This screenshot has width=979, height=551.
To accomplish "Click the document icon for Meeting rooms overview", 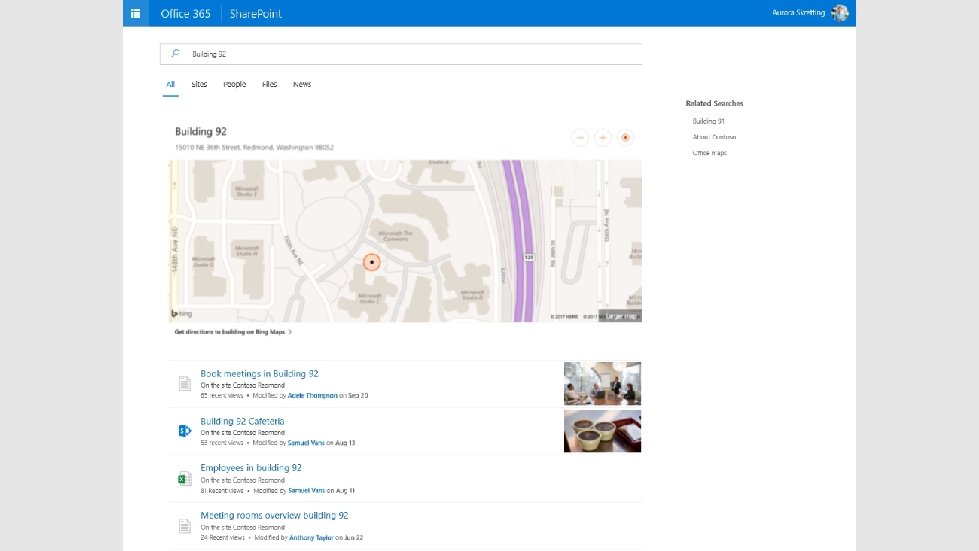I will [x=184, y=526].
